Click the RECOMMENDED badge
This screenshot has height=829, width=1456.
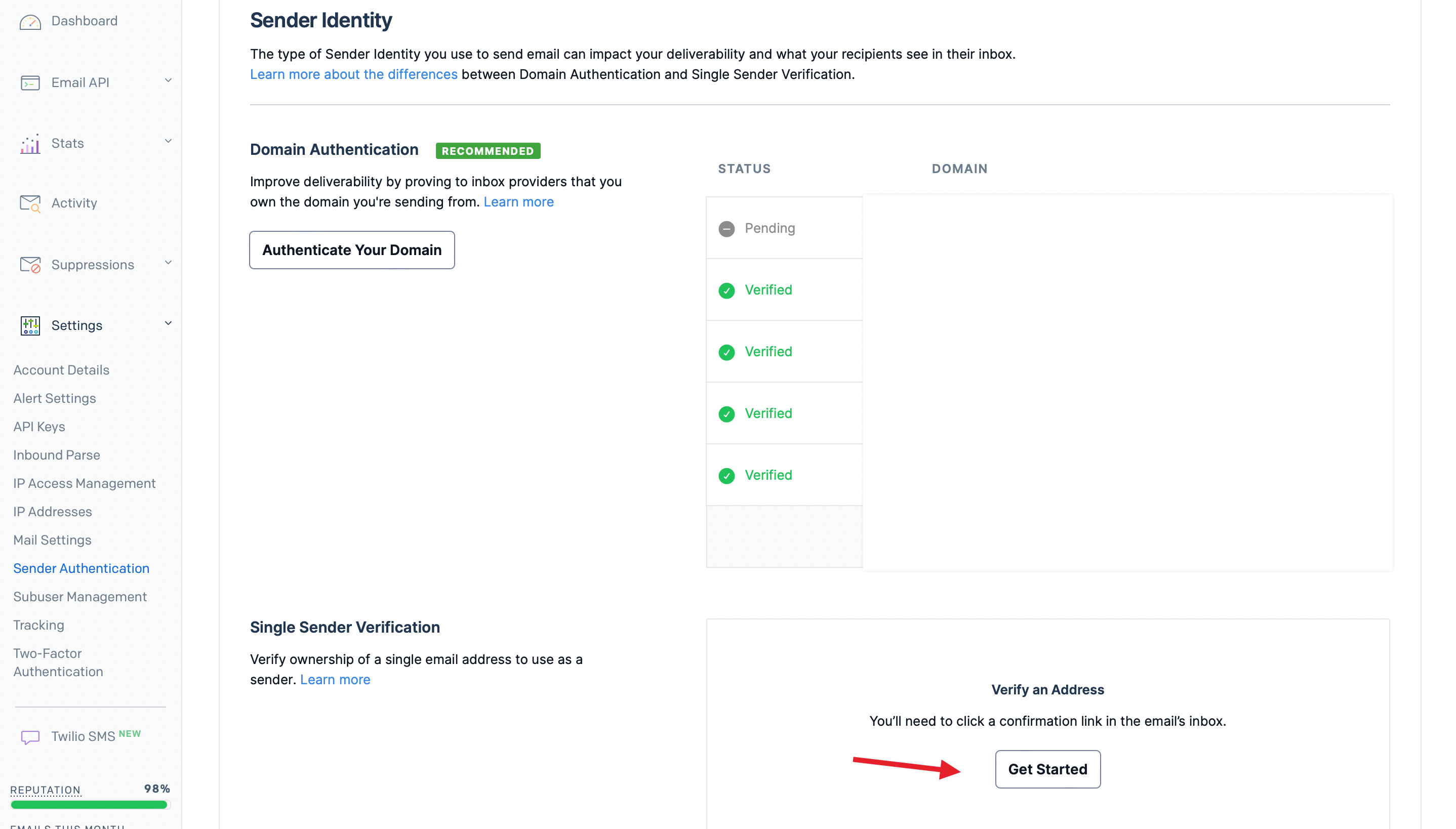pyautogui.click(x=488, y=151)
